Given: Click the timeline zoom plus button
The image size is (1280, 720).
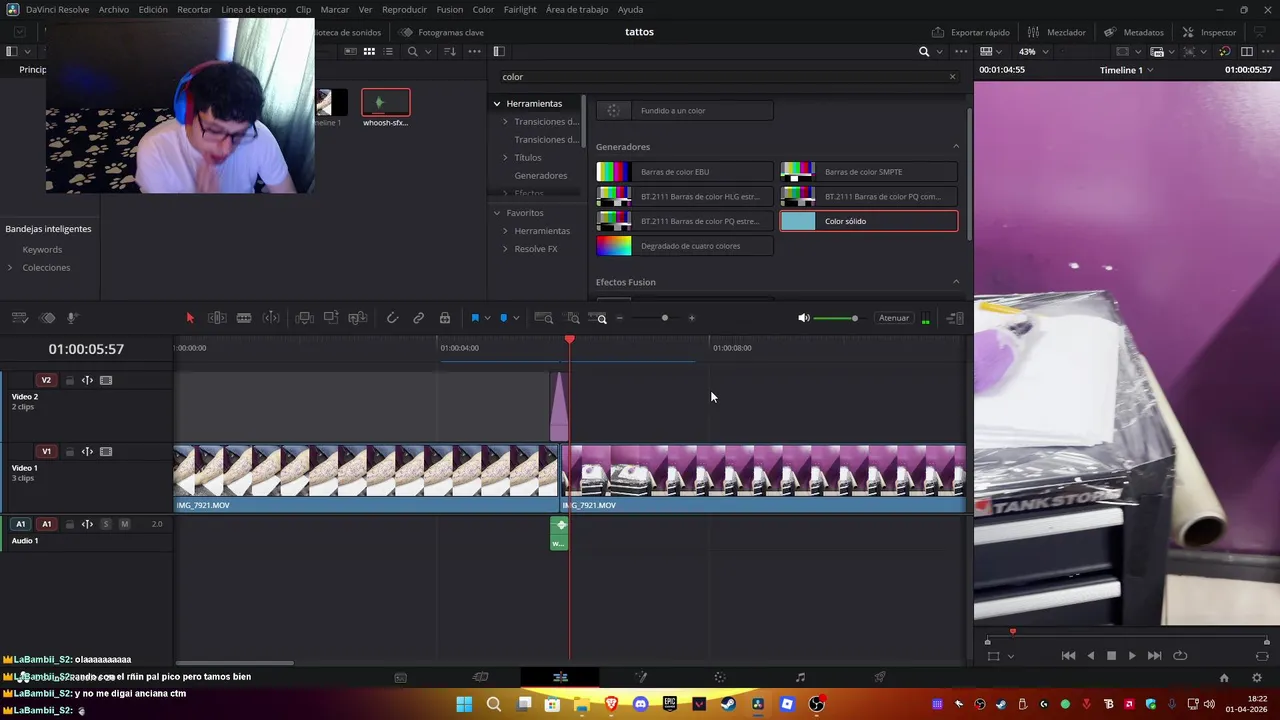Looking at the screenshot, I should (x=692, y=318).
